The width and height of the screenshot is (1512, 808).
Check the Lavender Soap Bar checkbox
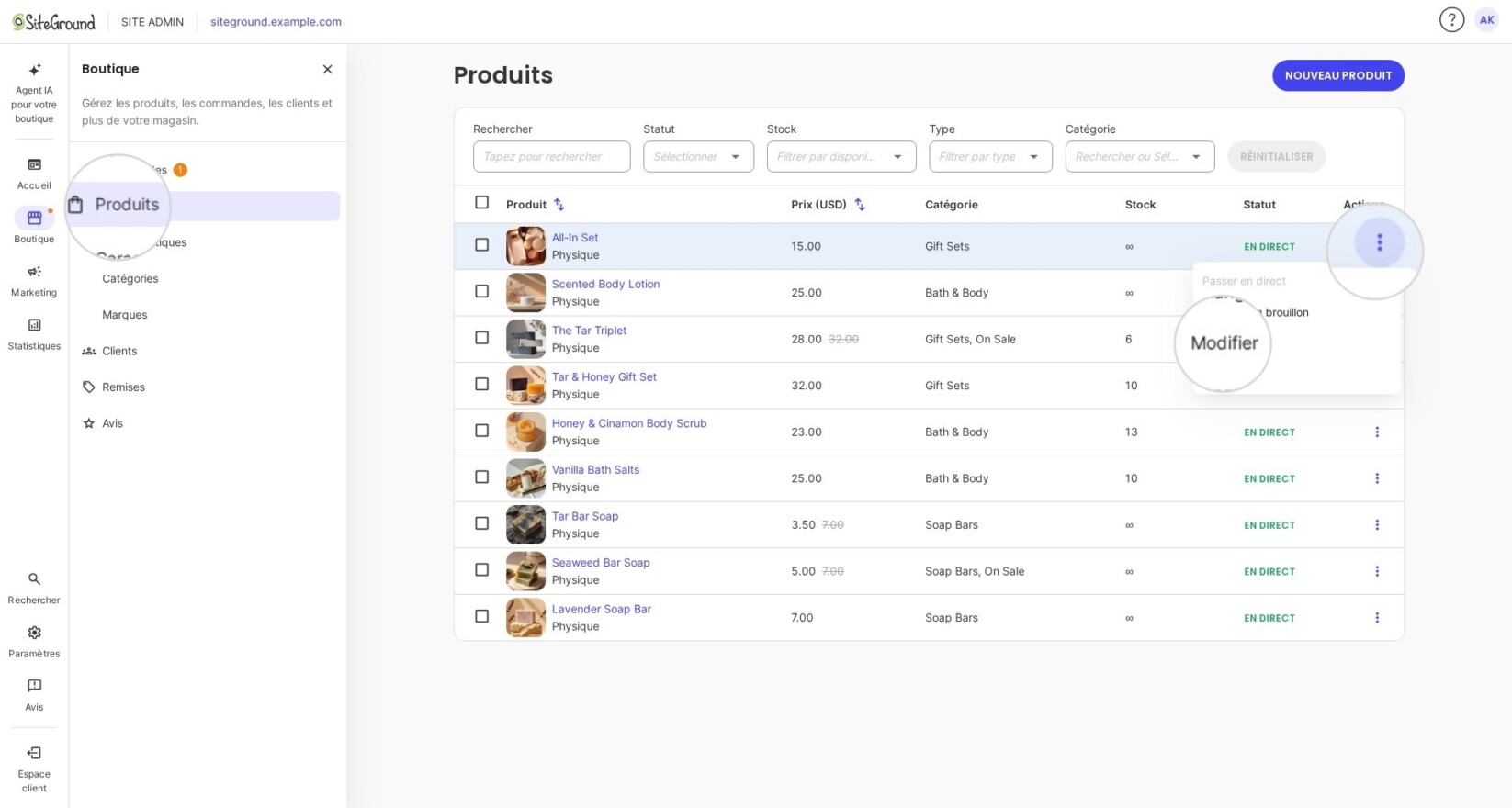pos(481,616)
